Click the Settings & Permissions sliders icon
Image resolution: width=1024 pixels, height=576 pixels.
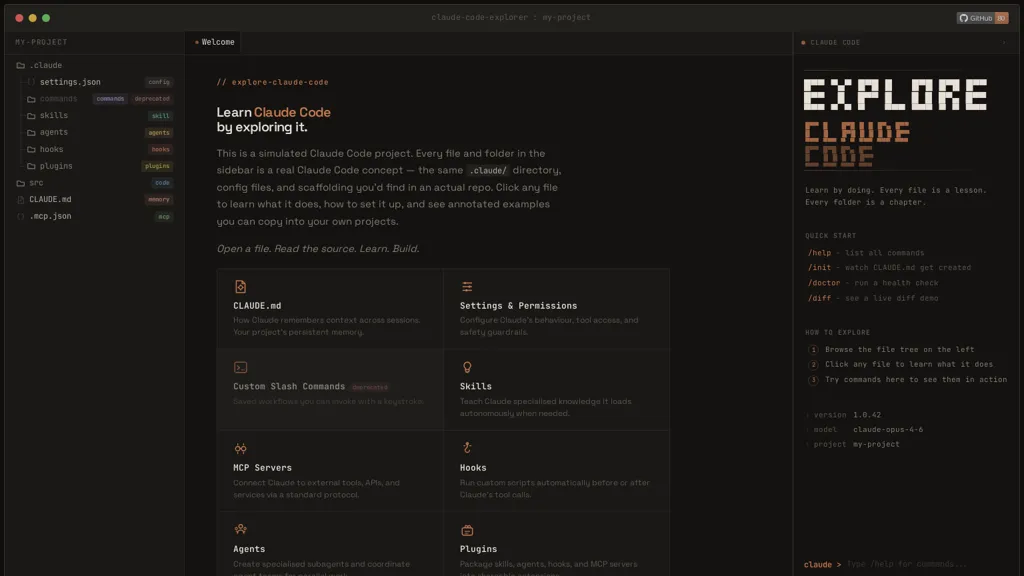coord(467,287)
